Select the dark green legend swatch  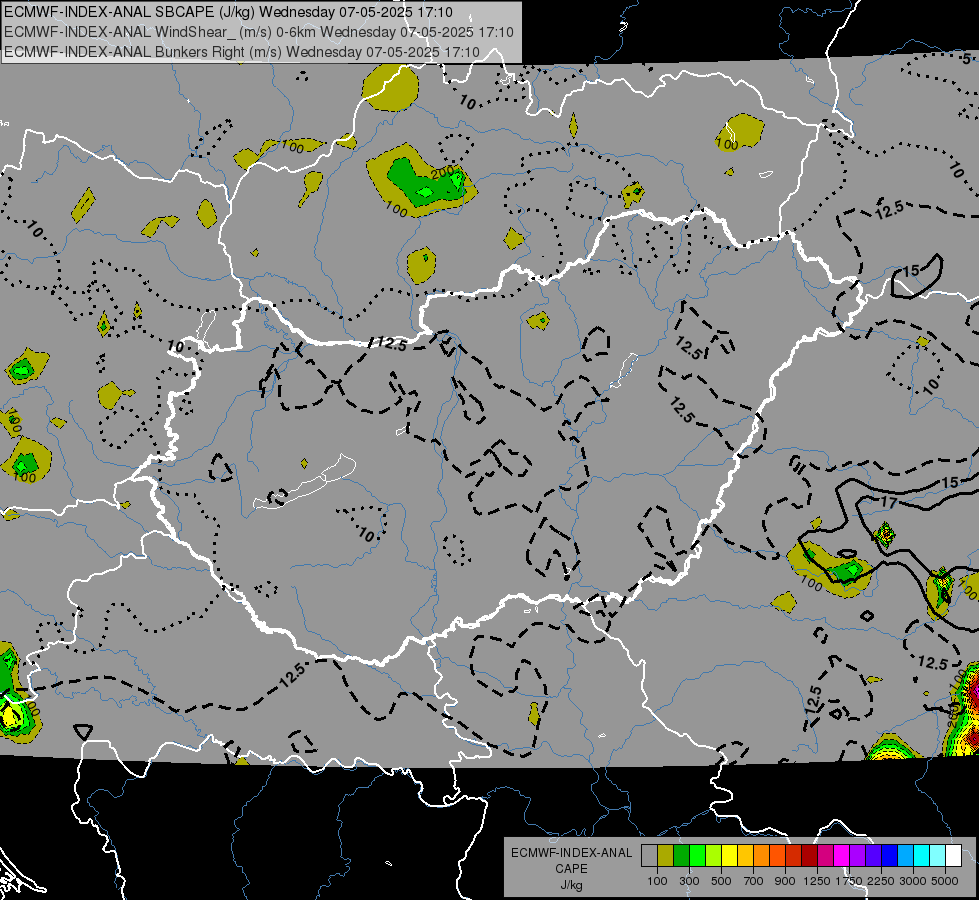click(x=681, y=856)
